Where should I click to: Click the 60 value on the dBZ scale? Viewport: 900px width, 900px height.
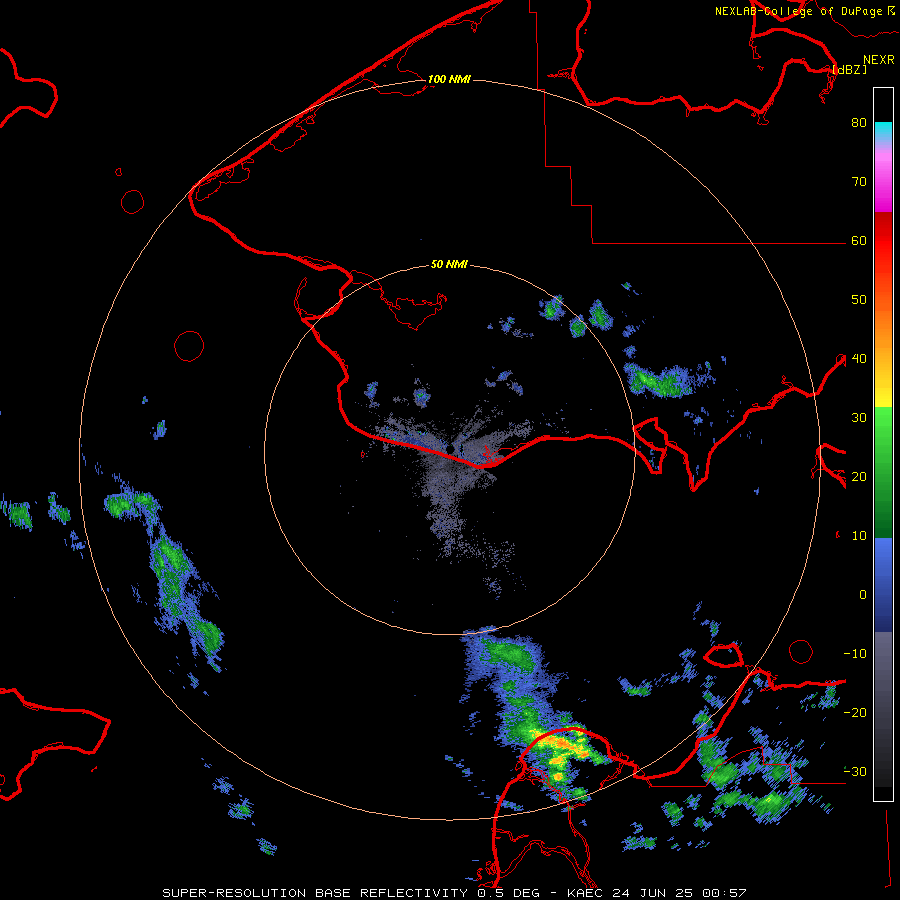pos(859,241)
